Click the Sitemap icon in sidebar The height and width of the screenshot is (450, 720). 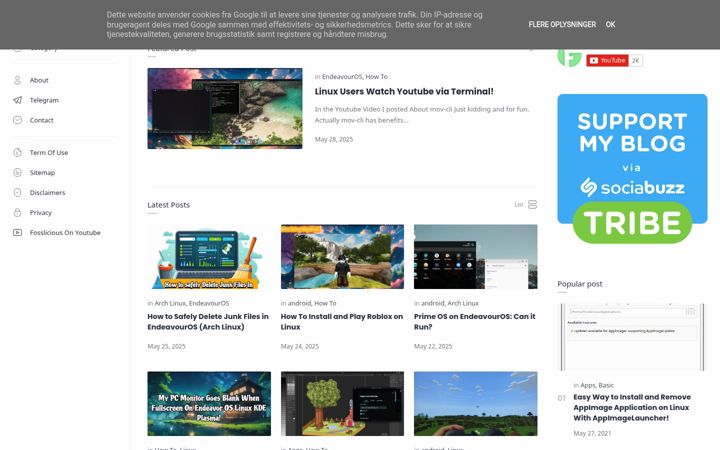[x=17, y=173]
